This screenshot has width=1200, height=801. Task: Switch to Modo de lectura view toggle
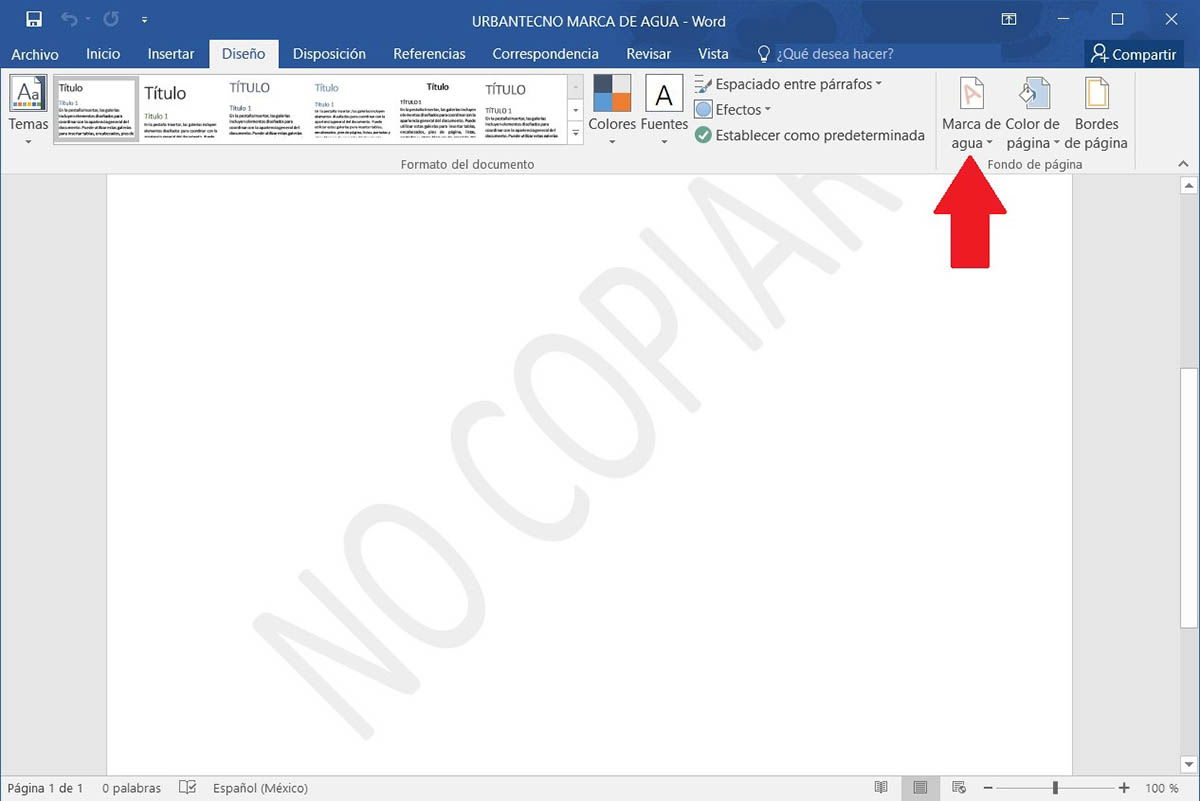point(881,788)
